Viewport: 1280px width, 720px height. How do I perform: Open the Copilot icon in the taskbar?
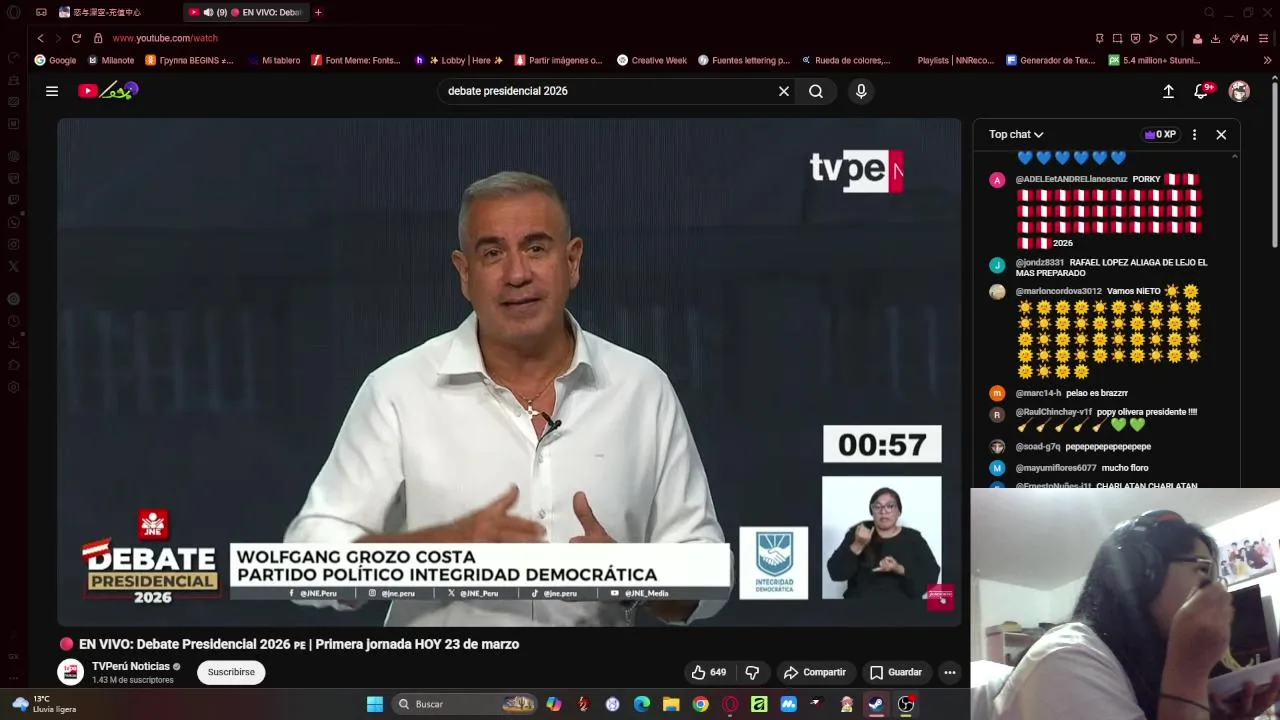point(554,704)
